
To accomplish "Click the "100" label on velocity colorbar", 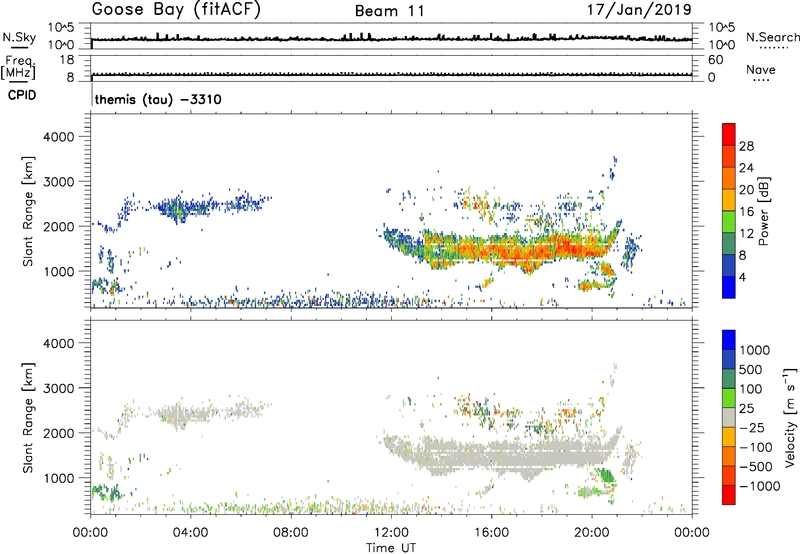I will click(751, 389).
